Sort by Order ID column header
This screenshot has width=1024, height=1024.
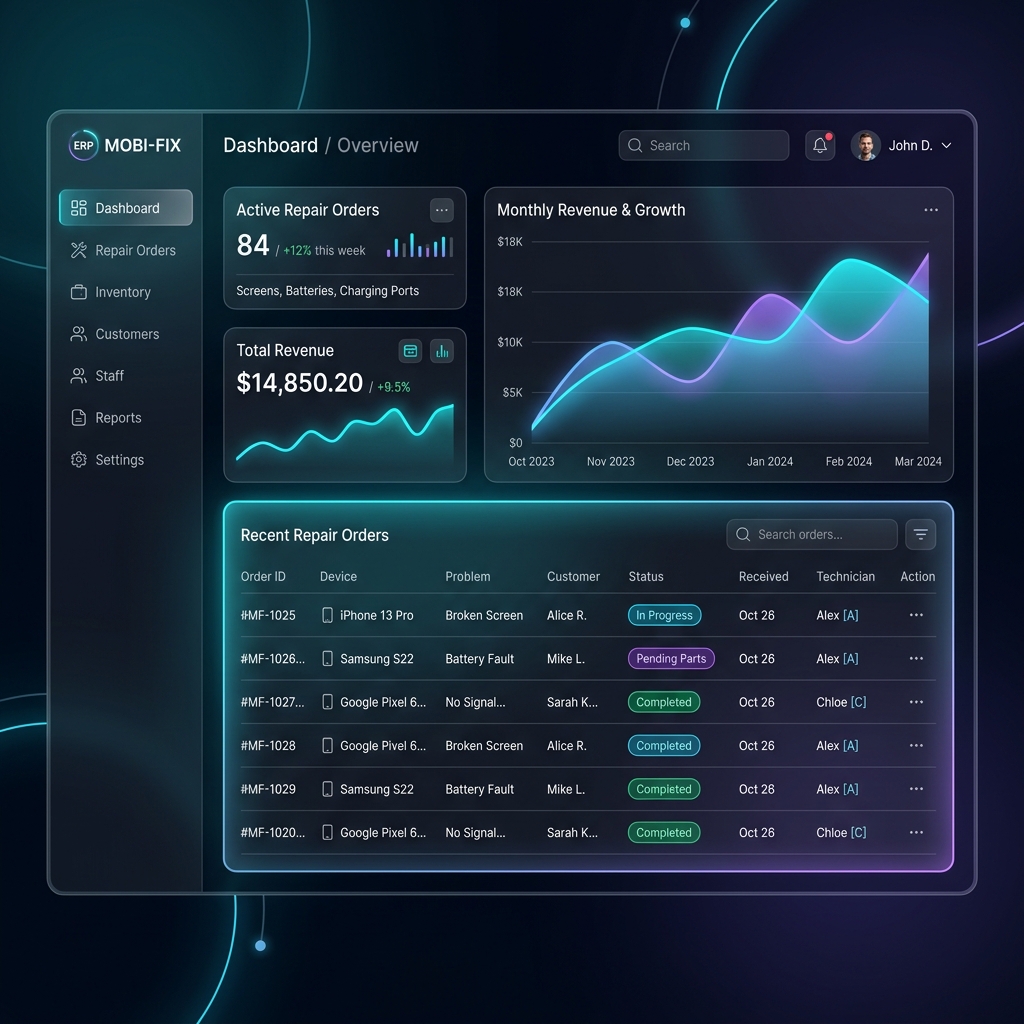pos(263,577)
